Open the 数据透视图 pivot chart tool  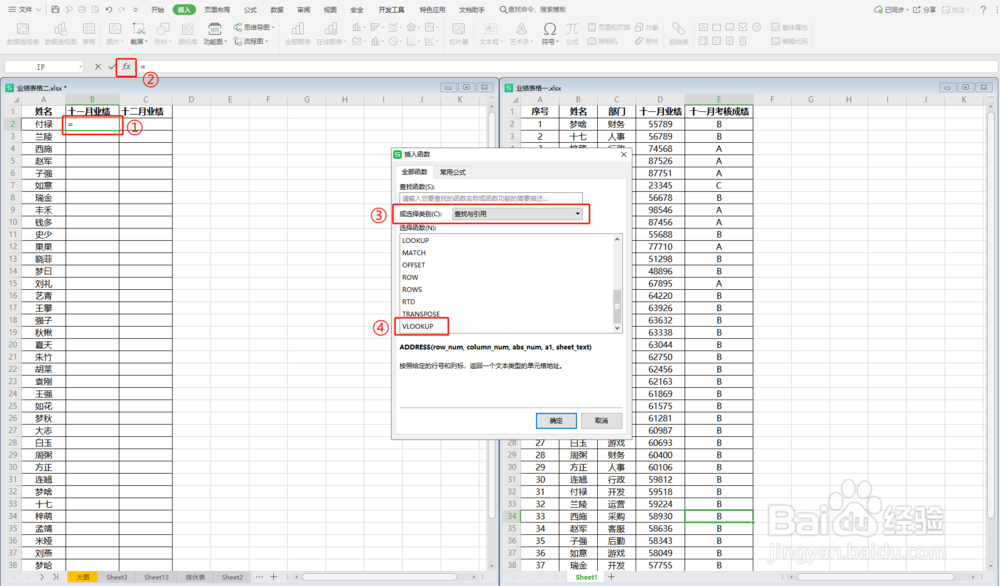click(61, 34)
